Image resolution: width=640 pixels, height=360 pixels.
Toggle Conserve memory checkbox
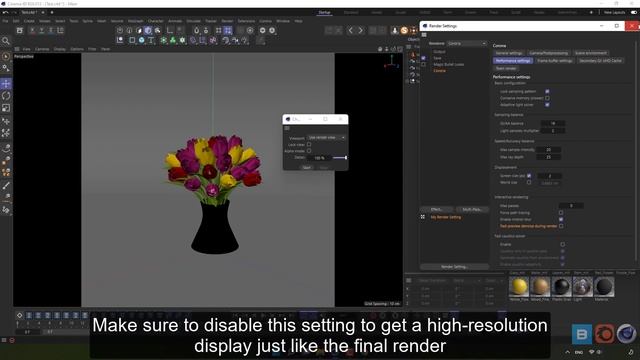tap(547, 98)
